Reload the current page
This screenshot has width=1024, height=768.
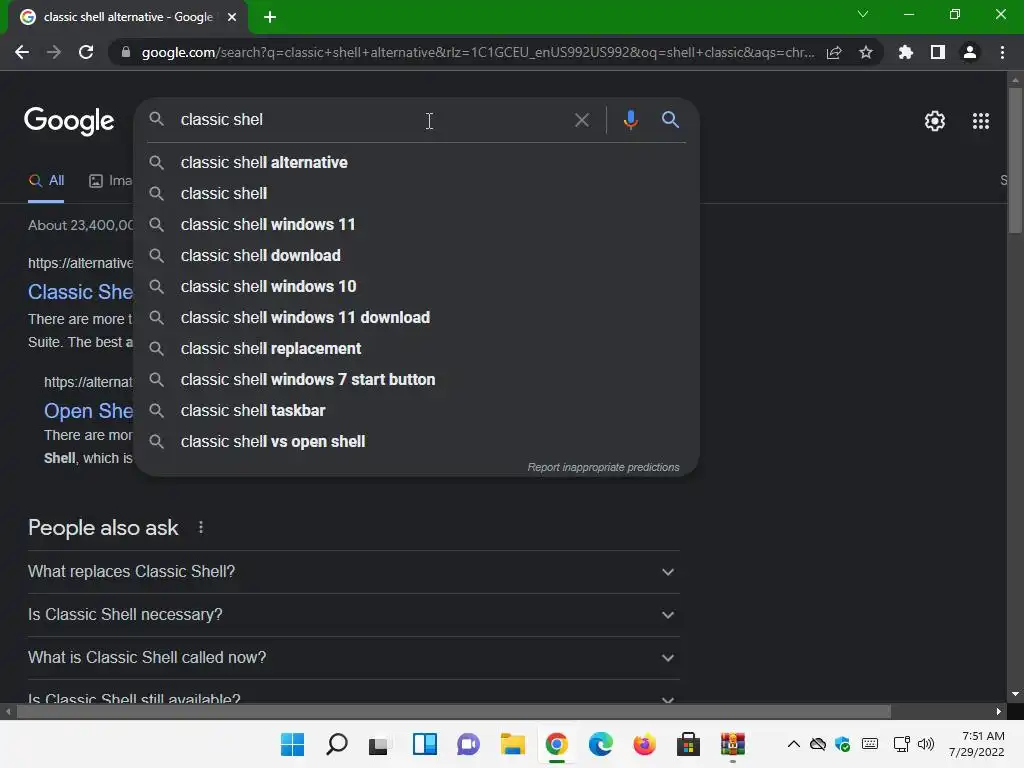pos(86,52)
